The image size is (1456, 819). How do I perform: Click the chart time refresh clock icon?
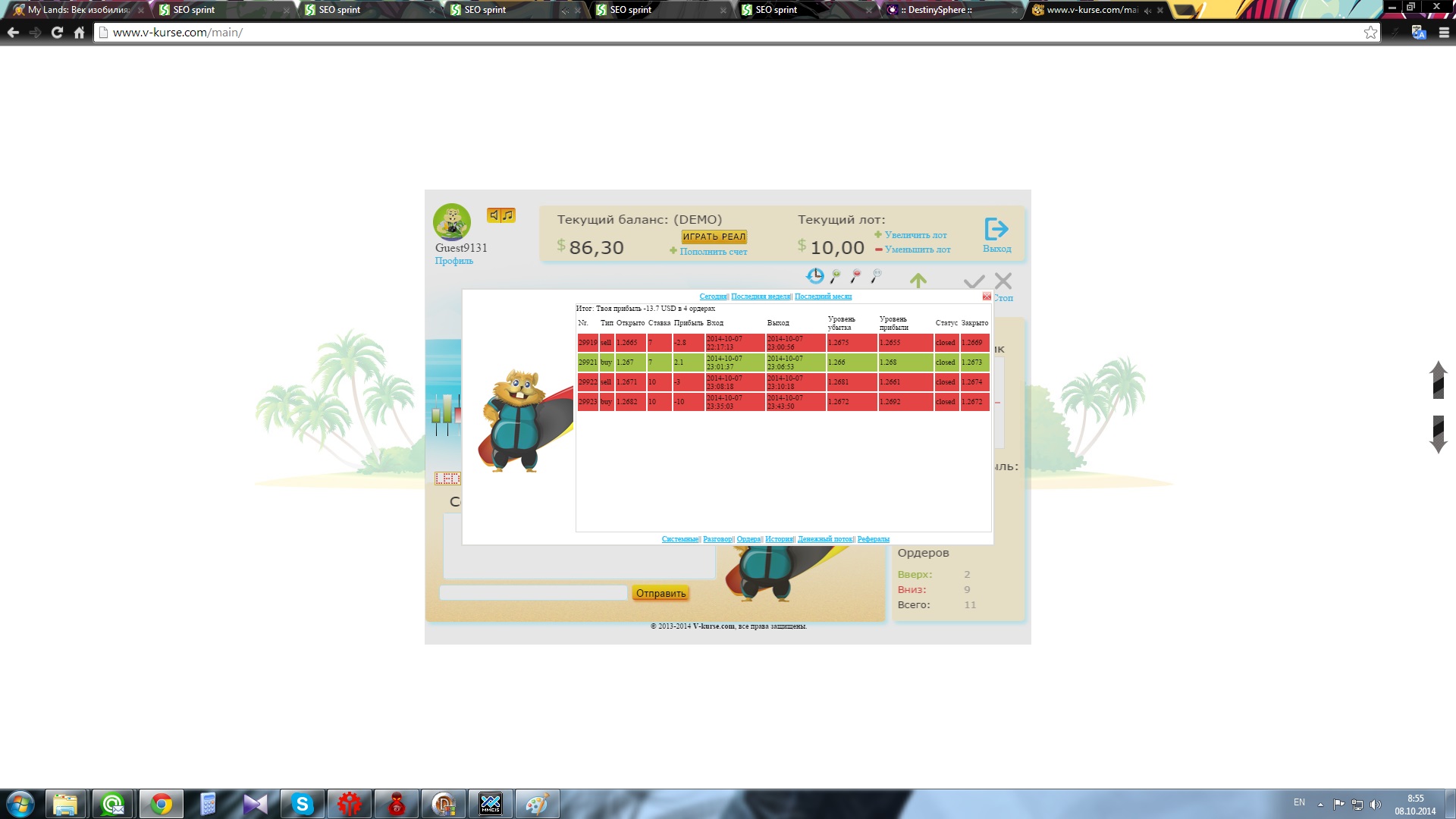pyautogui.click(x=815, y=276)
